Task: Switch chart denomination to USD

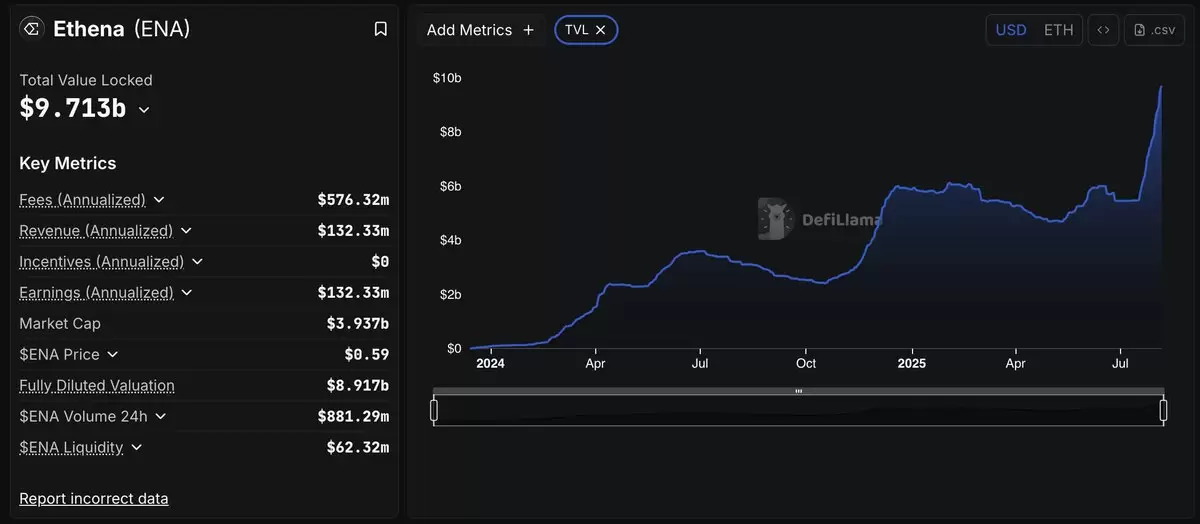Action: click(x=1011, y=30)
